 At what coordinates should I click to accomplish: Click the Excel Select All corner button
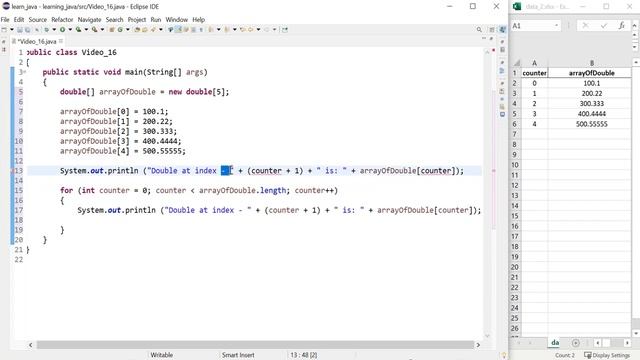click(516, 63)
